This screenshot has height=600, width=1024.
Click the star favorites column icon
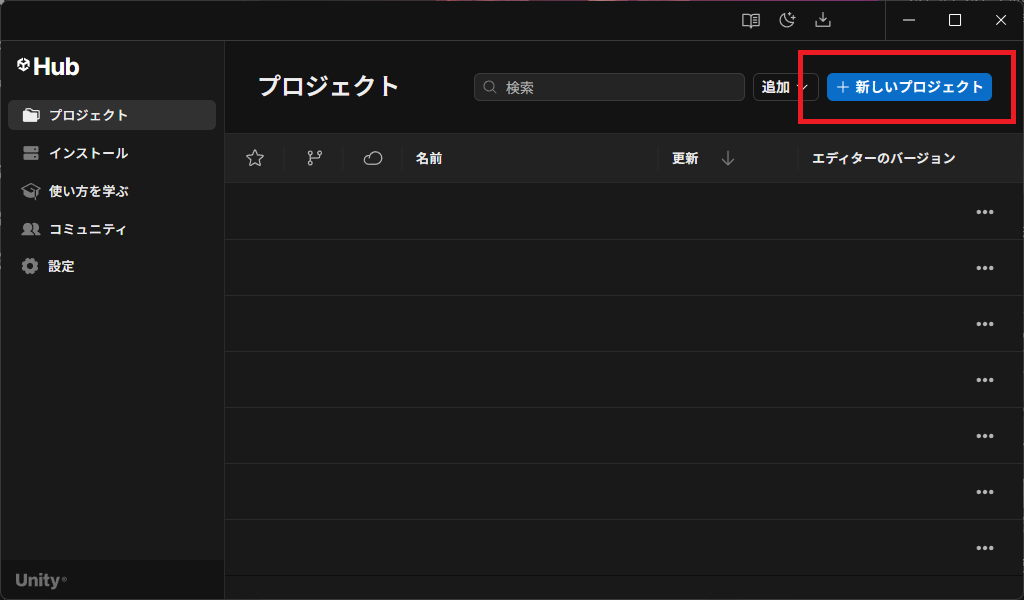(x=255, y=158)
